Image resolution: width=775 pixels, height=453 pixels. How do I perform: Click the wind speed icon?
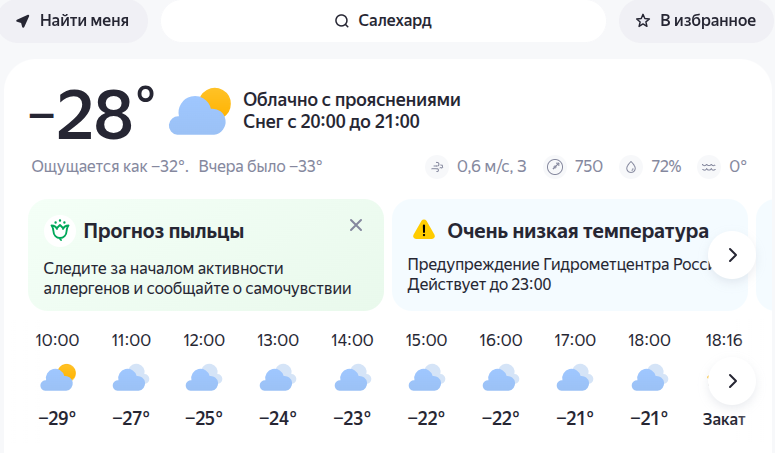[437, 167]
